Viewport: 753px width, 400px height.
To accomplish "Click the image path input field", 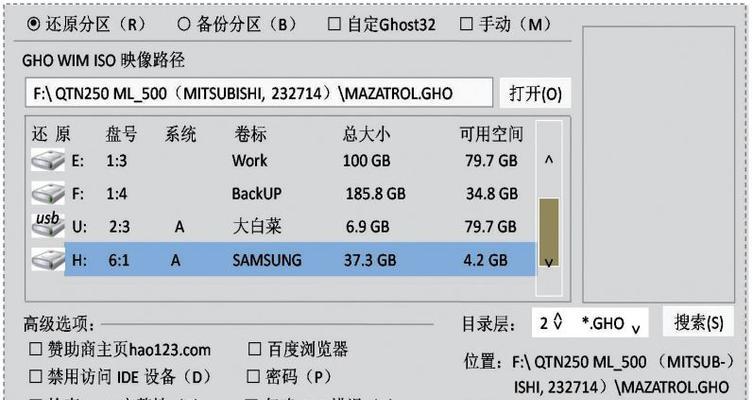I will pos(258,94).
